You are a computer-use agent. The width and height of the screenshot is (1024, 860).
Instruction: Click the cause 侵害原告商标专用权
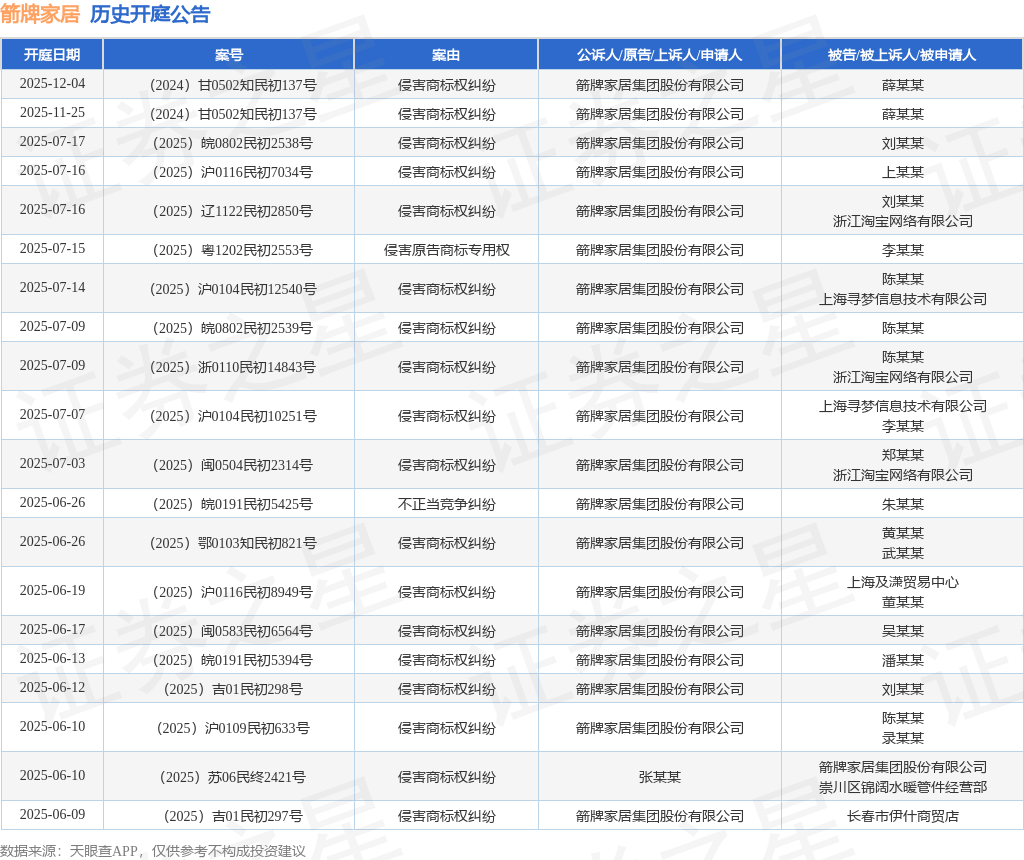point(447,250)
